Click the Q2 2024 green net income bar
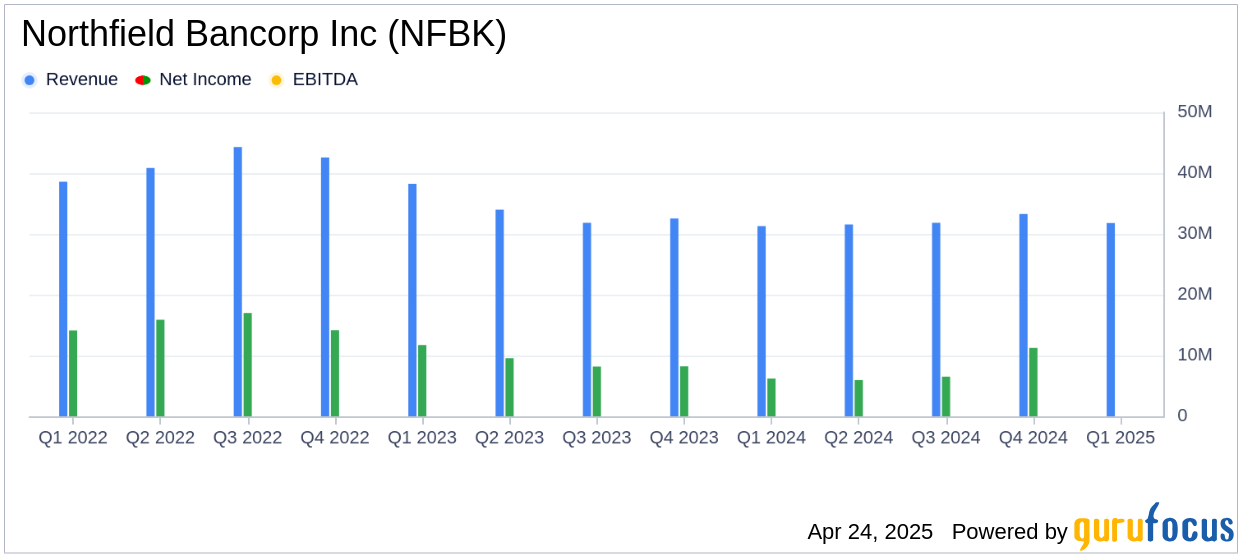Viewport: 1242px width, 557px height. (x=859, y=398)
